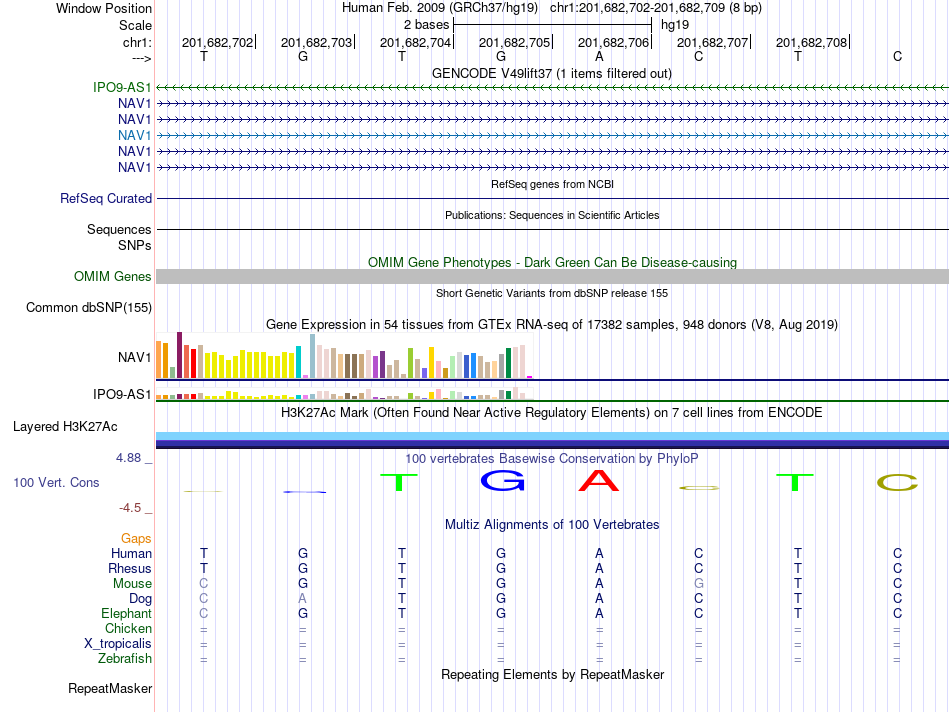Click the chr1:201,682,702-201,682,709 position text

656,8
